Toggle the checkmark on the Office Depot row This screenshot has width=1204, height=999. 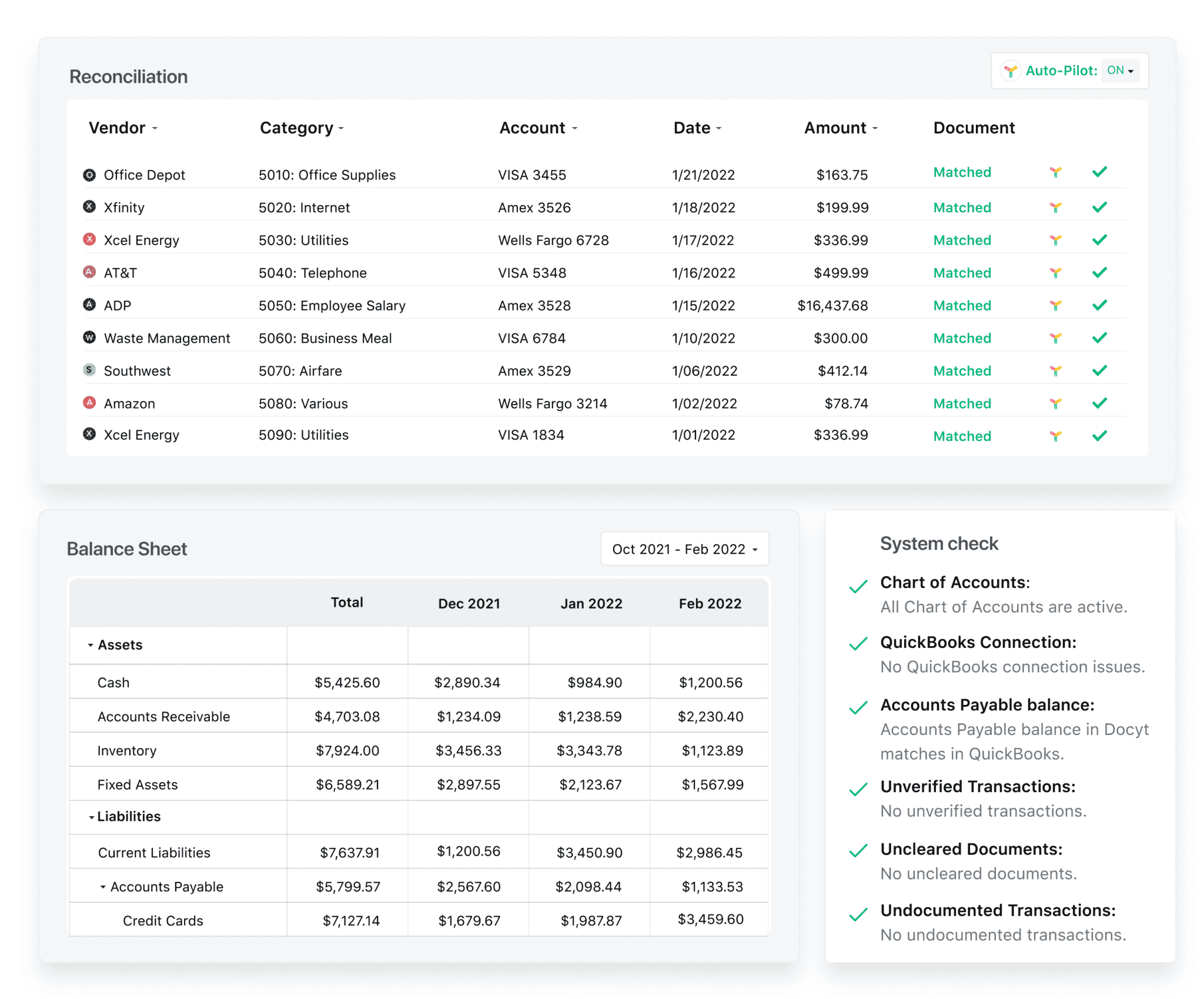1099,172
